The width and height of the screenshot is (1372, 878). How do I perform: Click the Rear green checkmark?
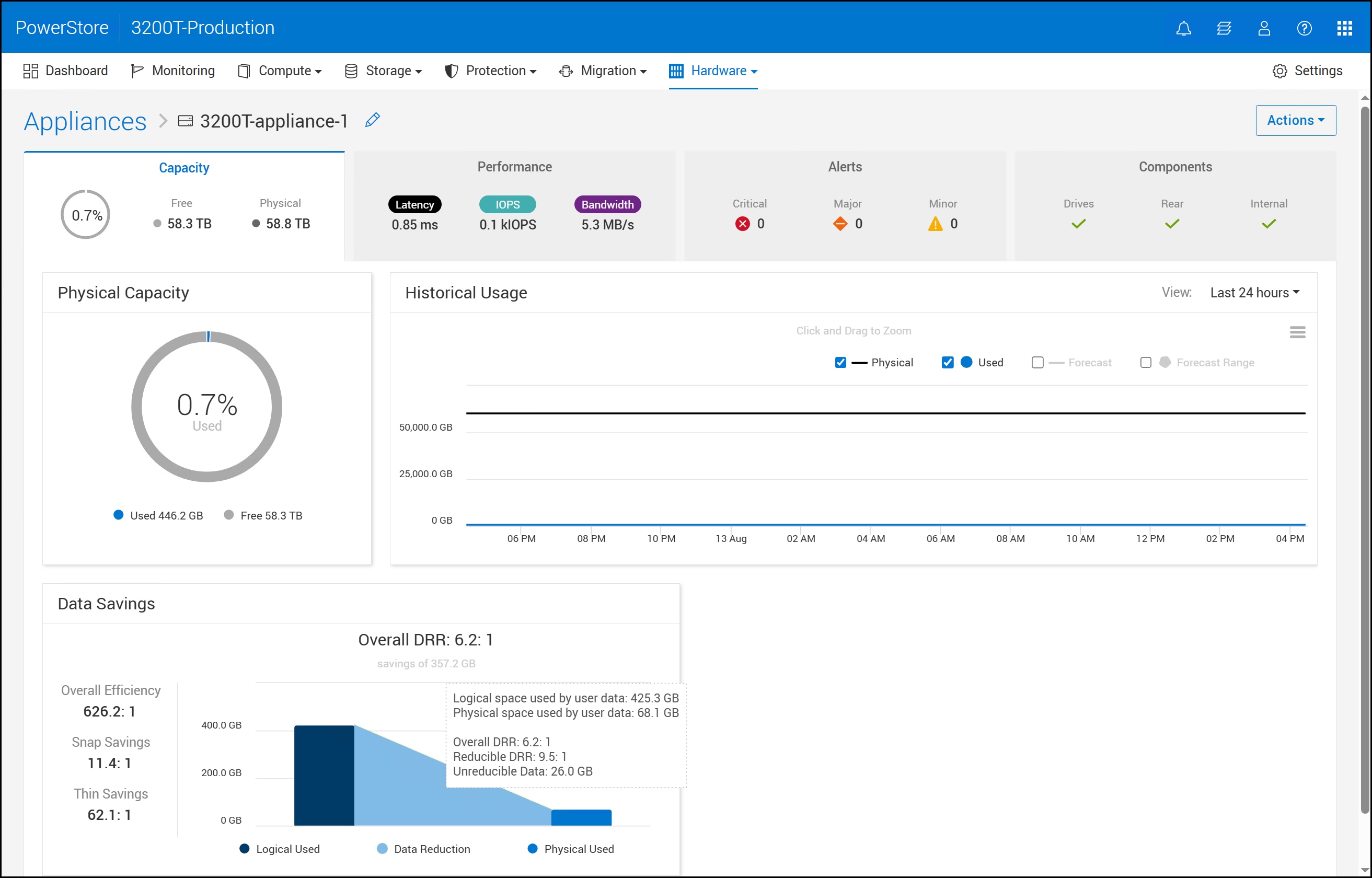point(1171,224)
